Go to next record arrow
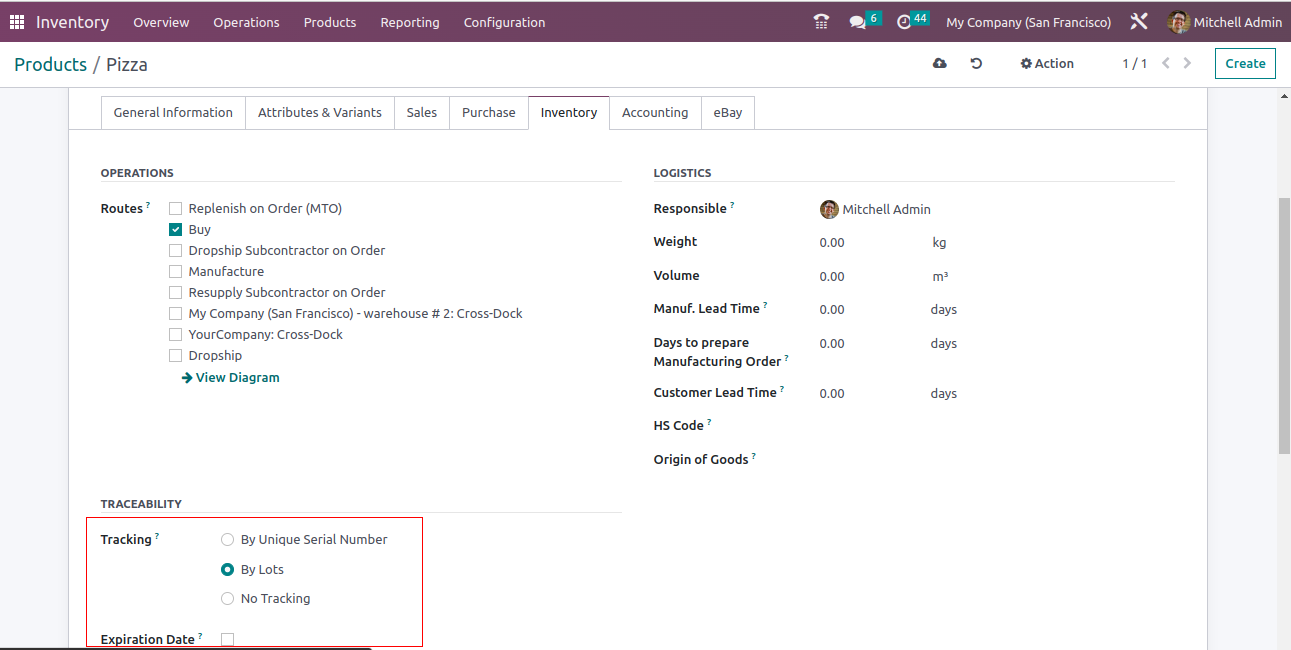Image resolution: width=1291 pixels, height=650 pixels. pos(1187,64)
